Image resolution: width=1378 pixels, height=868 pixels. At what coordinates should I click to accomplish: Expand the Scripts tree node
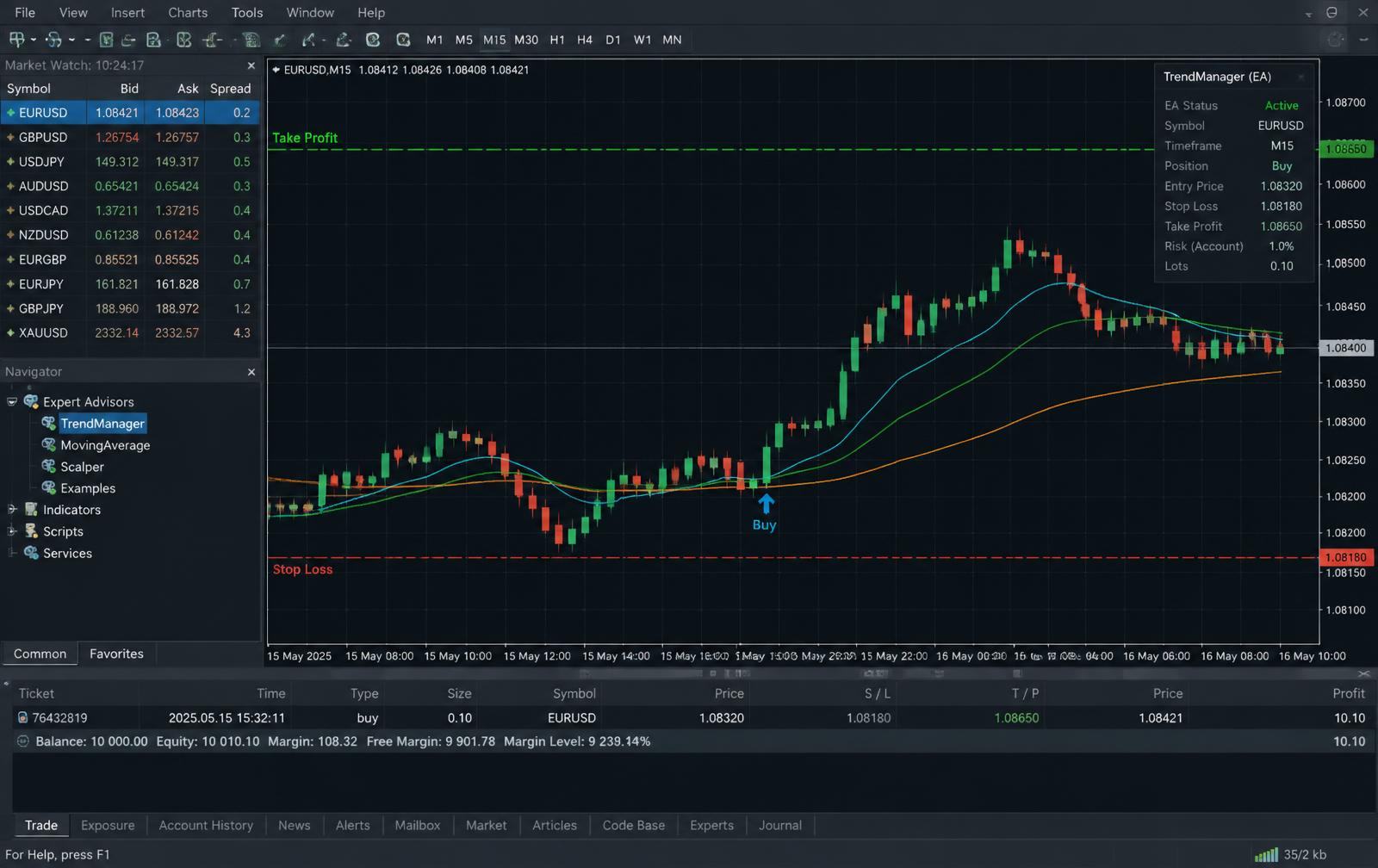pyautogui.click(x=12, y=531)
